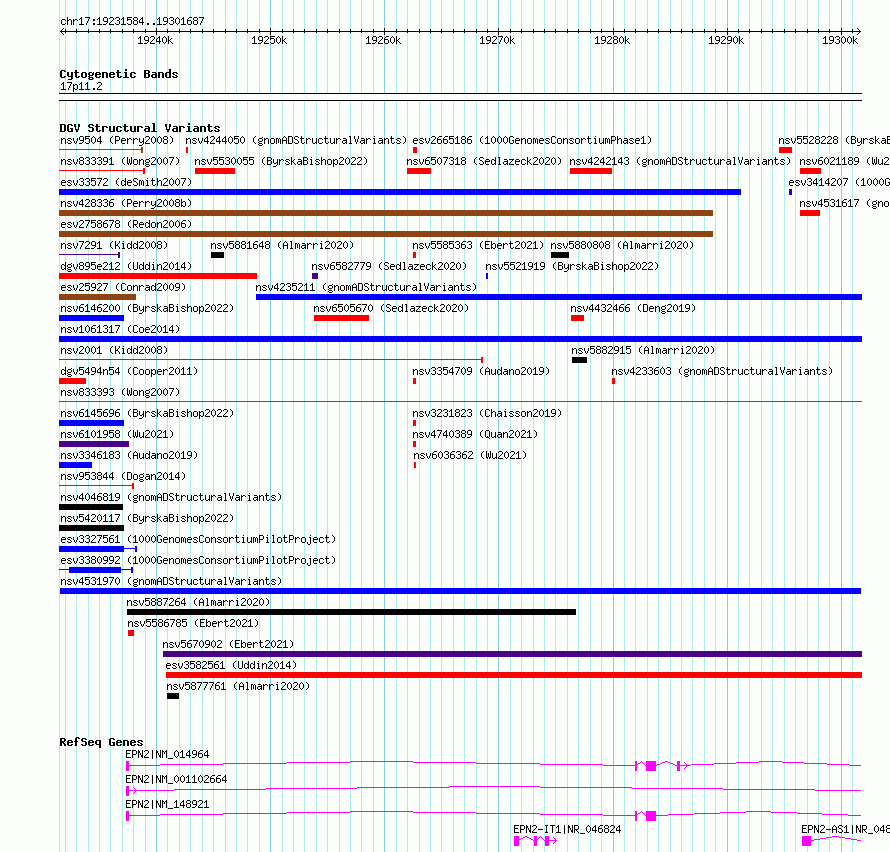This screenshot has height=852, width=890.
Task: Select the nsv4235211 gnomAD blue bar
Action: (x=559, y=297)
